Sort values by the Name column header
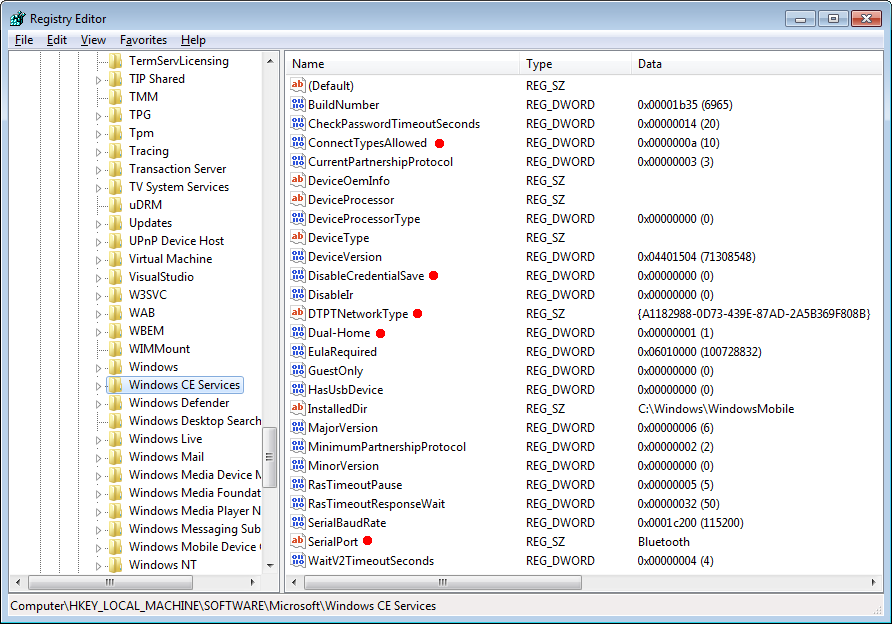Viewport: 892px width, 624px height. 402,64
